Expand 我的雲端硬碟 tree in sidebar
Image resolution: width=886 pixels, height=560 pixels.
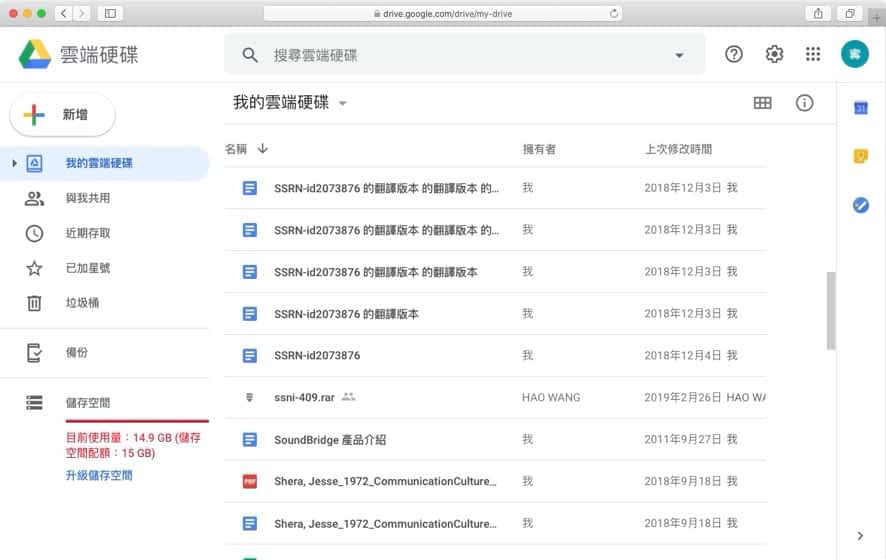point(14,163)
